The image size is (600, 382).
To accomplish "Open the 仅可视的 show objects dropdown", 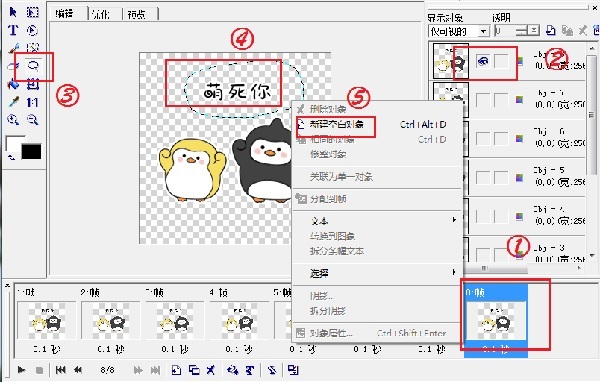I will click(484, 31).
